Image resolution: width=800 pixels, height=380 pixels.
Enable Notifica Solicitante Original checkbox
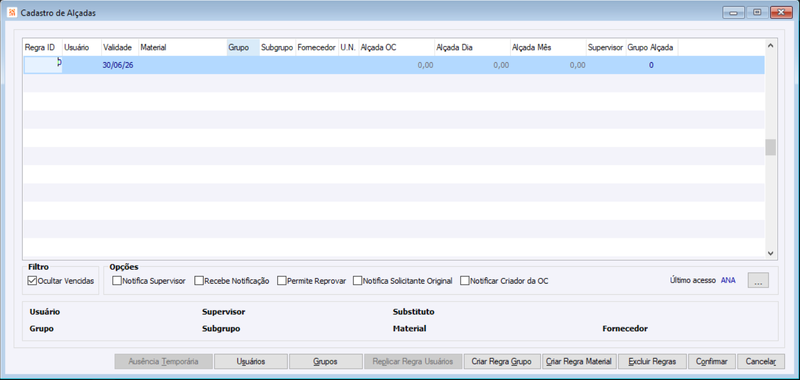pos(357,281)
